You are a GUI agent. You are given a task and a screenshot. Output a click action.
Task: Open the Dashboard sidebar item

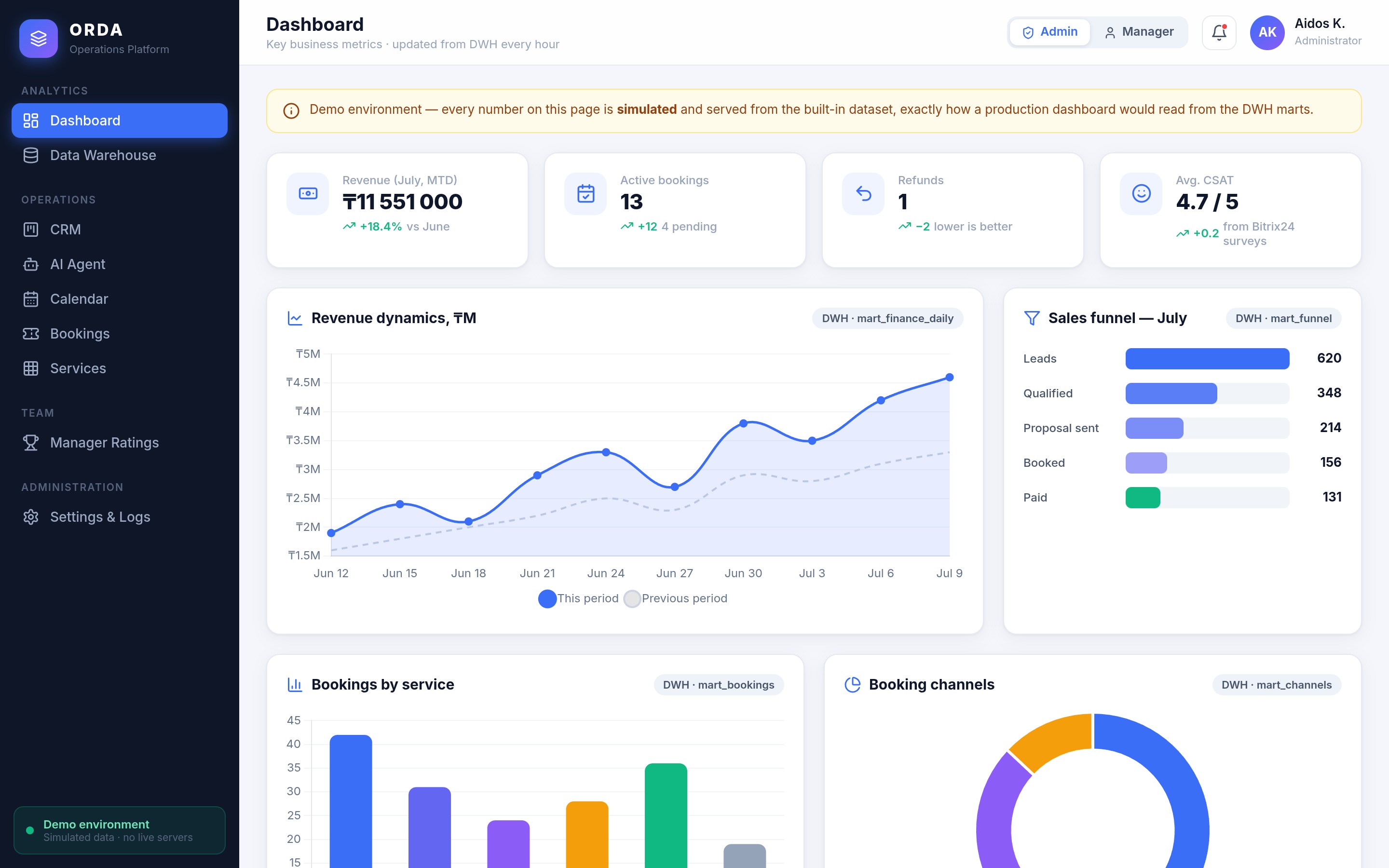[x=120, y=121]
